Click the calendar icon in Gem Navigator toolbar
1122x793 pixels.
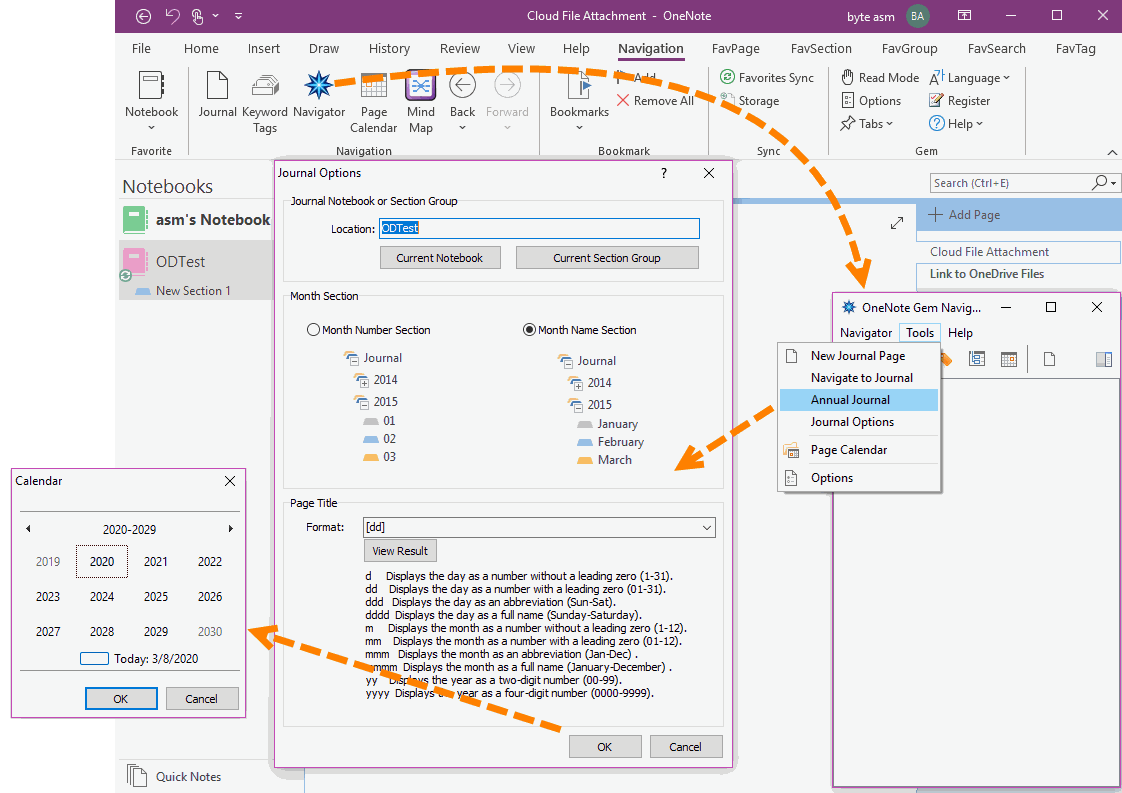1008,358
